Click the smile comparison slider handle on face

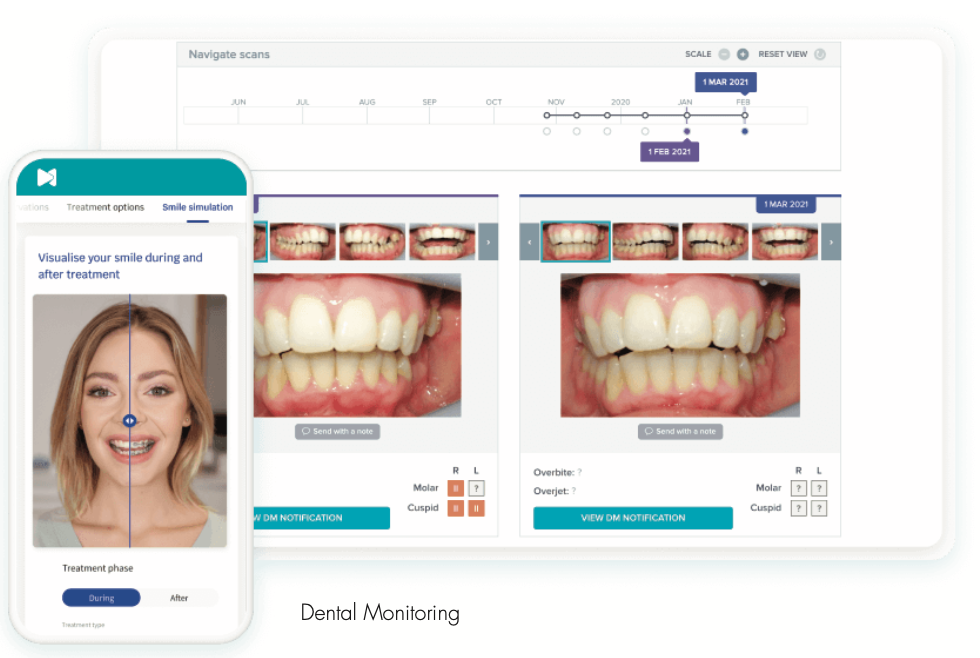pyautogui.click(x=129, y=421)
